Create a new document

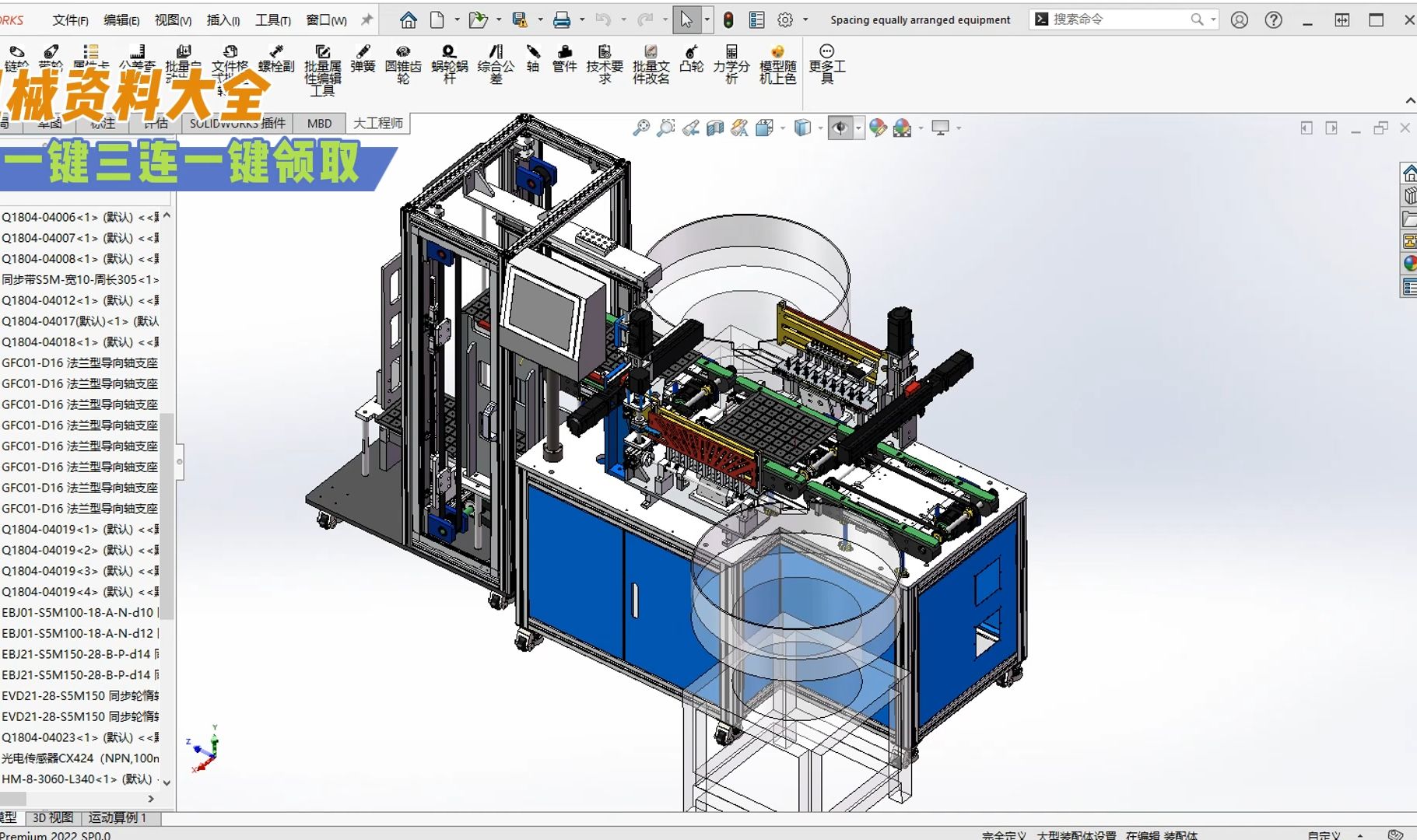coord(437,19)
